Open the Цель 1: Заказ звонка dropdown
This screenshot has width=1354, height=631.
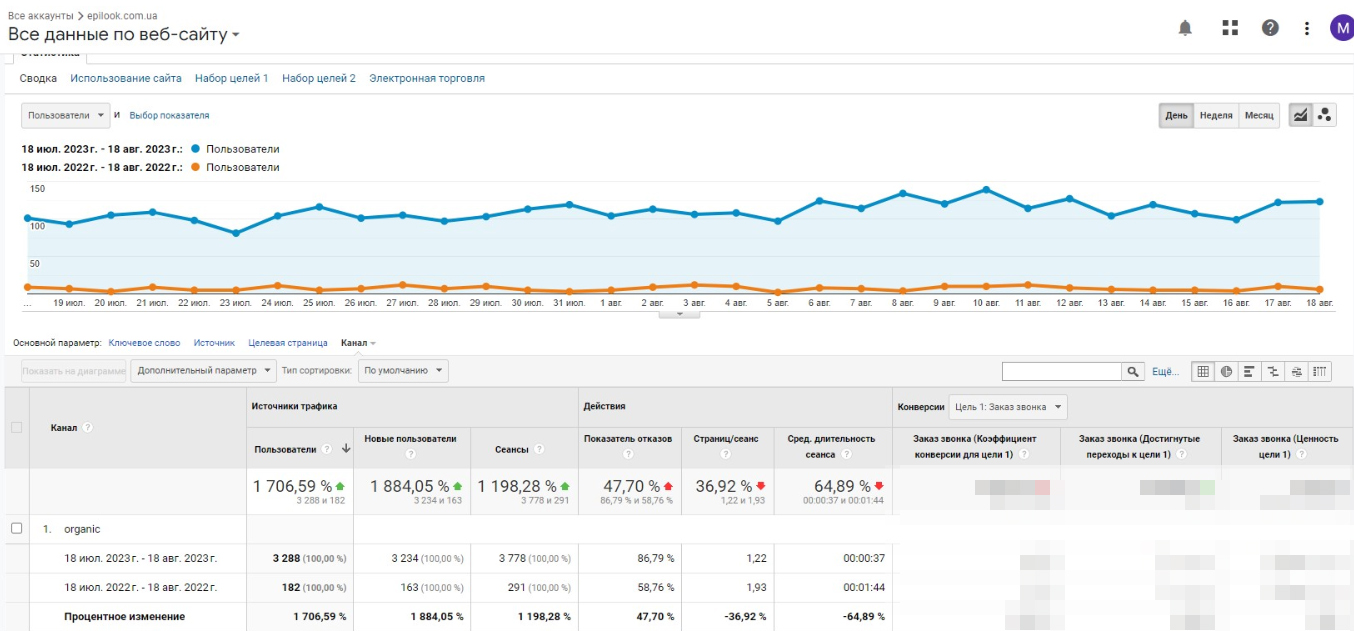1008,407
